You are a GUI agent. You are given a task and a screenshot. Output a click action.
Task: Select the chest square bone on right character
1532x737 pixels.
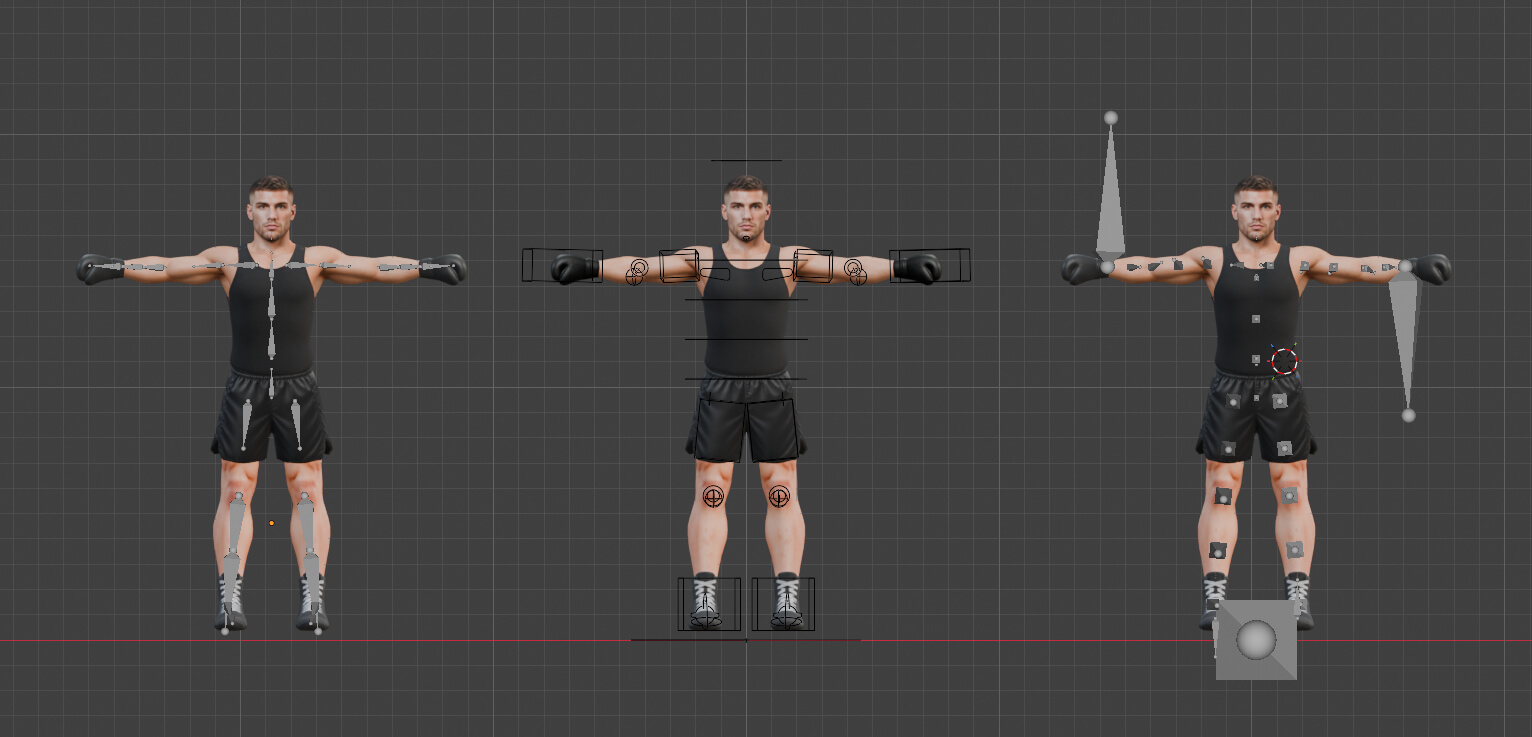pyautogui.click(x=1256, y=318)
